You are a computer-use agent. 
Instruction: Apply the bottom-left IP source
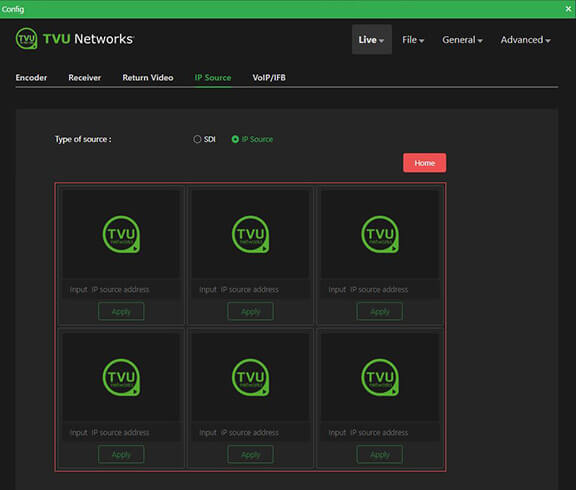coord(121,454)
